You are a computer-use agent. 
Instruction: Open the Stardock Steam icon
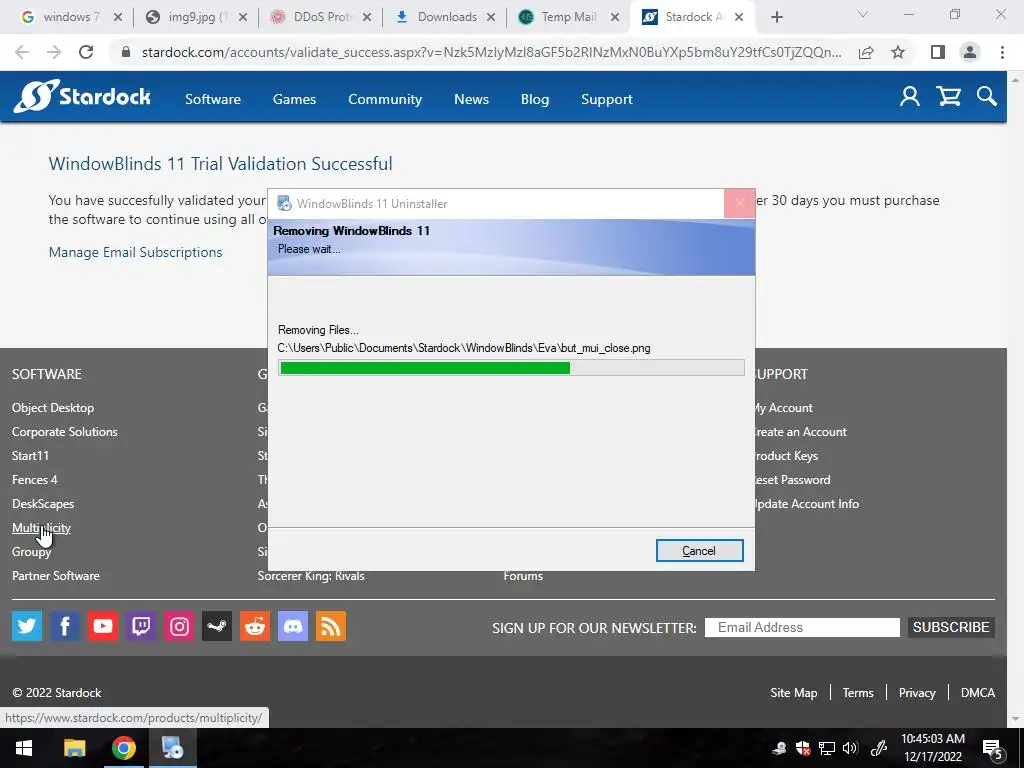(217, 626)
